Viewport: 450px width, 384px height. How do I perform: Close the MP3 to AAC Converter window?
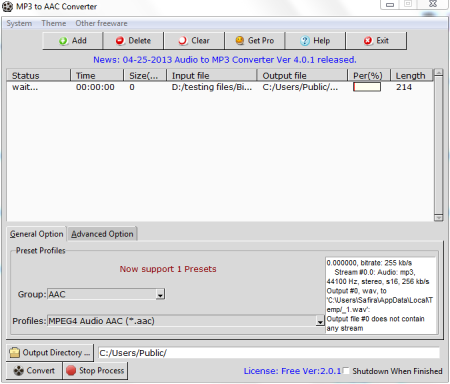[433, 4]
